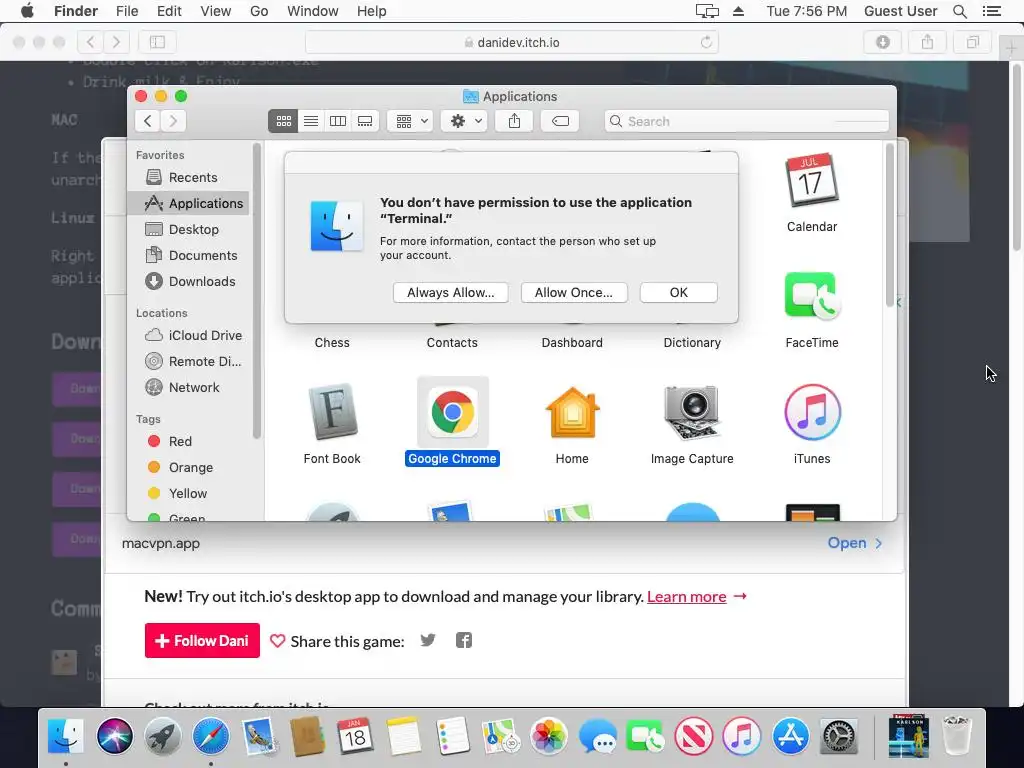The image size is (1024, 768).
Task: Select Documents in Finder sidebar
Action: (x=188, y=256)
